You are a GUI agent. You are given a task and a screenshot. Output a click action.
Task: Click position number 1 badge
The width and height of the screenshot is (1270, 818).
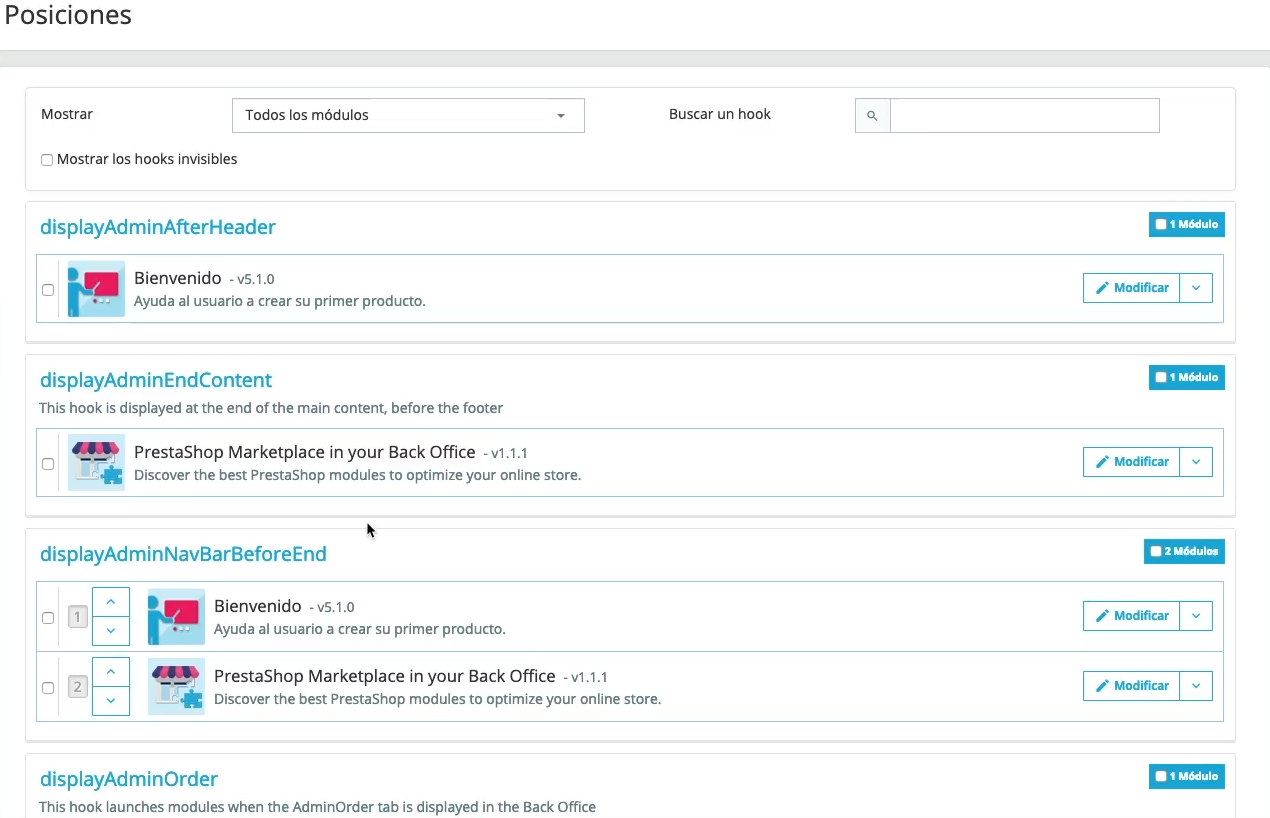78,617
